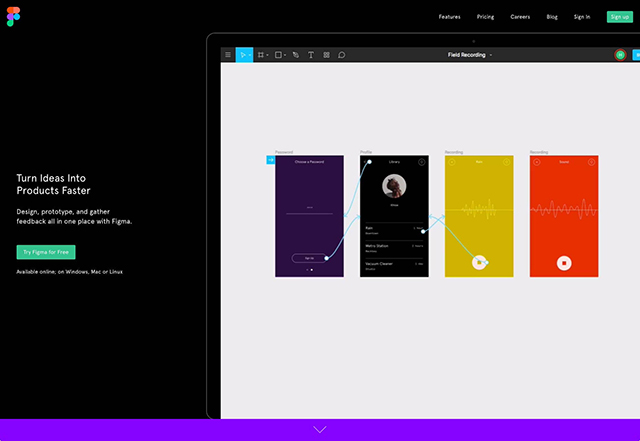Click the Profile frame label above Library screen
Viewport: 640px width, 441px height.
tap(366, 152)
